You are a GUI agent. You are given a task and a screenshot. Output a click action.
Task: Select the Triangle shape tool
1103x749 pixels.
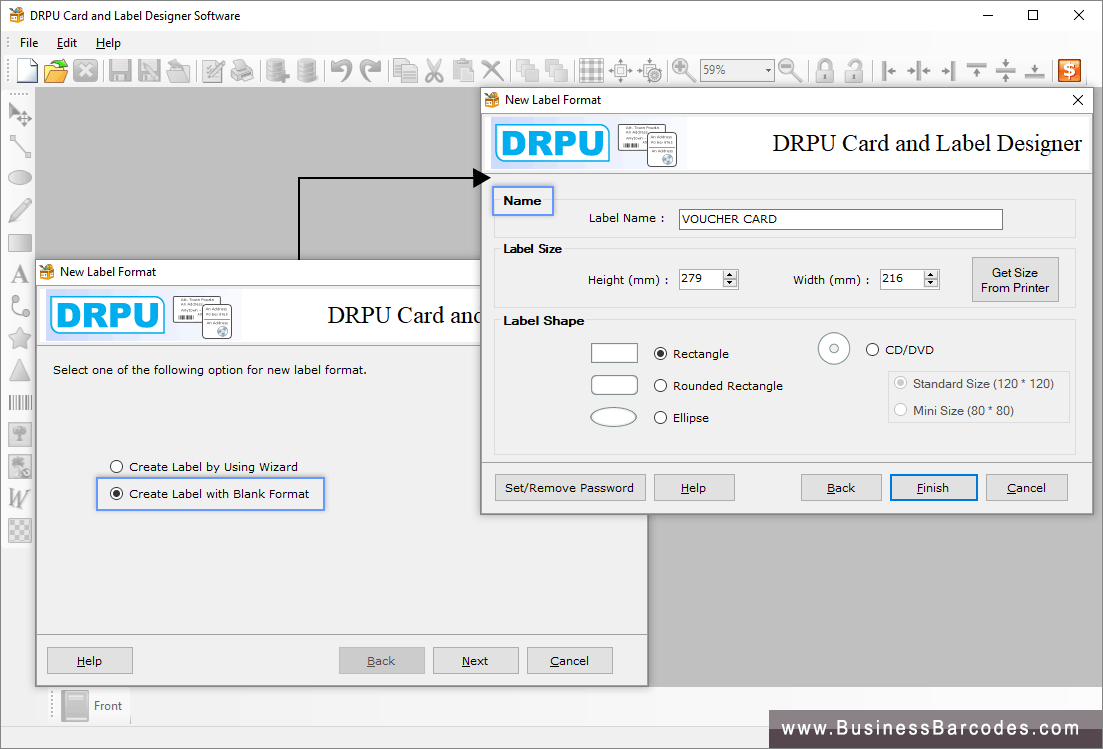(20, 370)
